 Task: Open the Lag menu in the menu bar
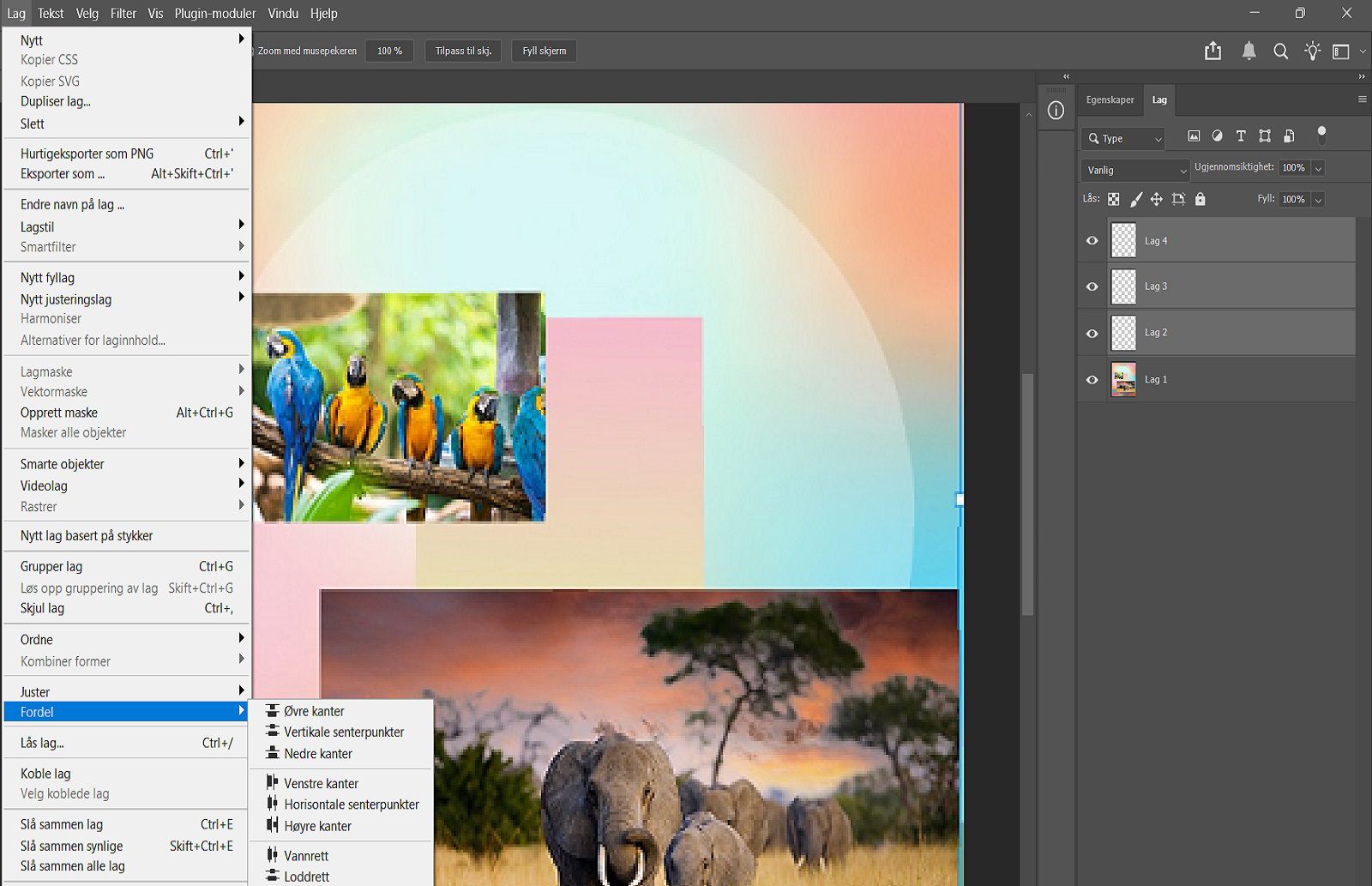coord(16,13)
